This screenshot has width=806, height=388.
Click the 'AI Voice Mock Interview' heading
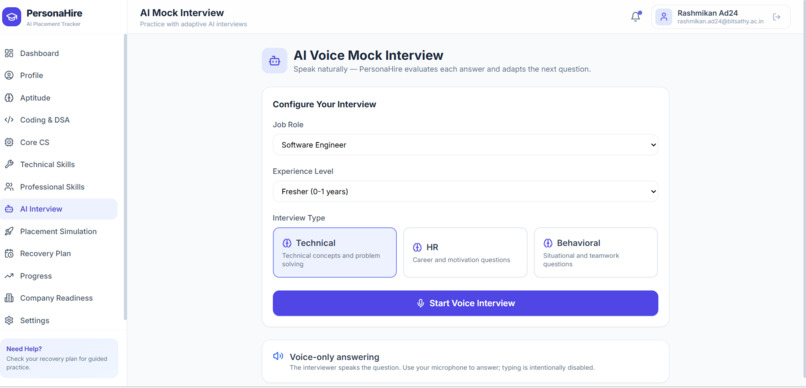click(x=368, y=55)
